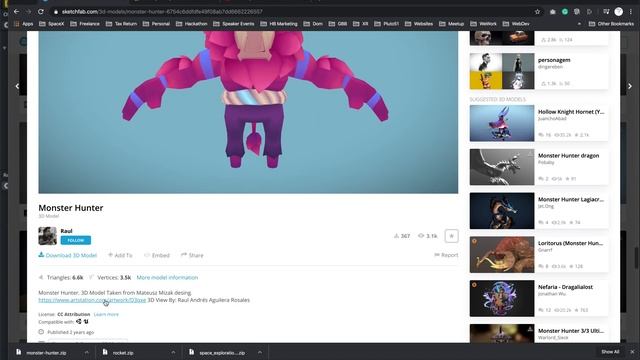Open downloaded space_exploratio....zip file

(x=221, y=353)
